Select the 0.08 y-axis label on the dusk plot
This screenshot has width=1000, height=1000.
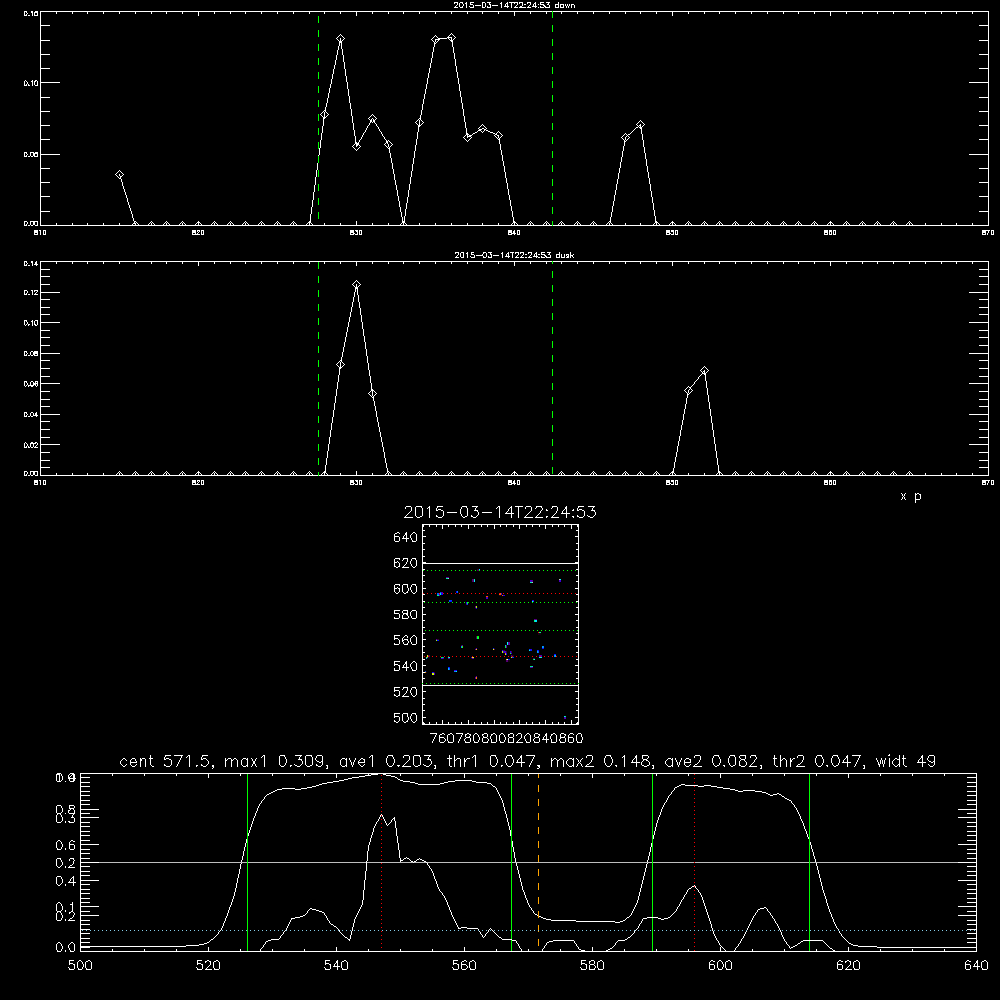point(31,353)
